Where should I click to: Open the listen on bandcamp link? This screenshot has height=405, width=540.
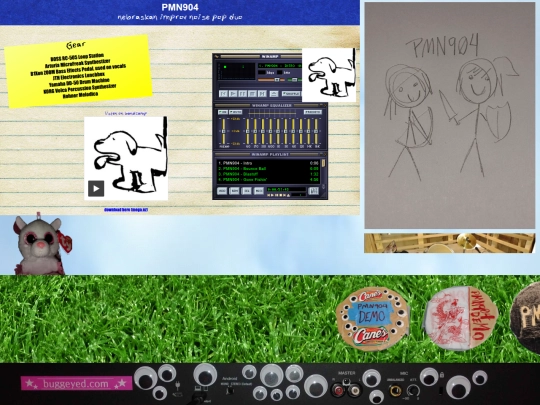(x=126, y=113)
